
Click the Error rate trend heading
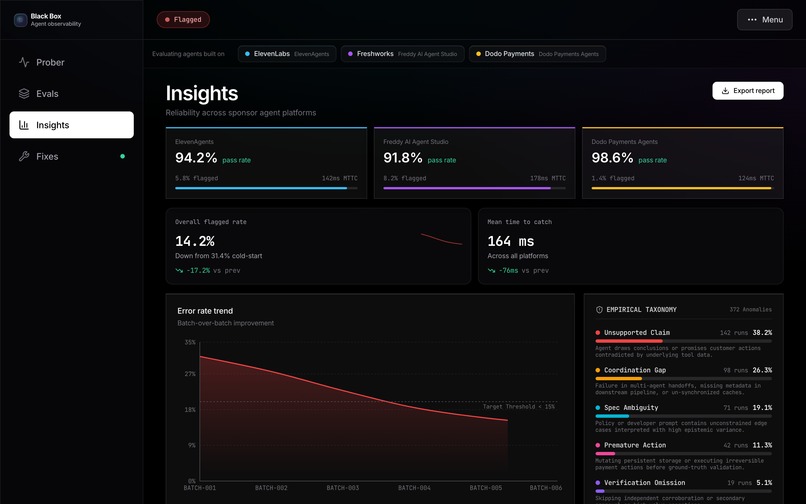coord(205,311)
